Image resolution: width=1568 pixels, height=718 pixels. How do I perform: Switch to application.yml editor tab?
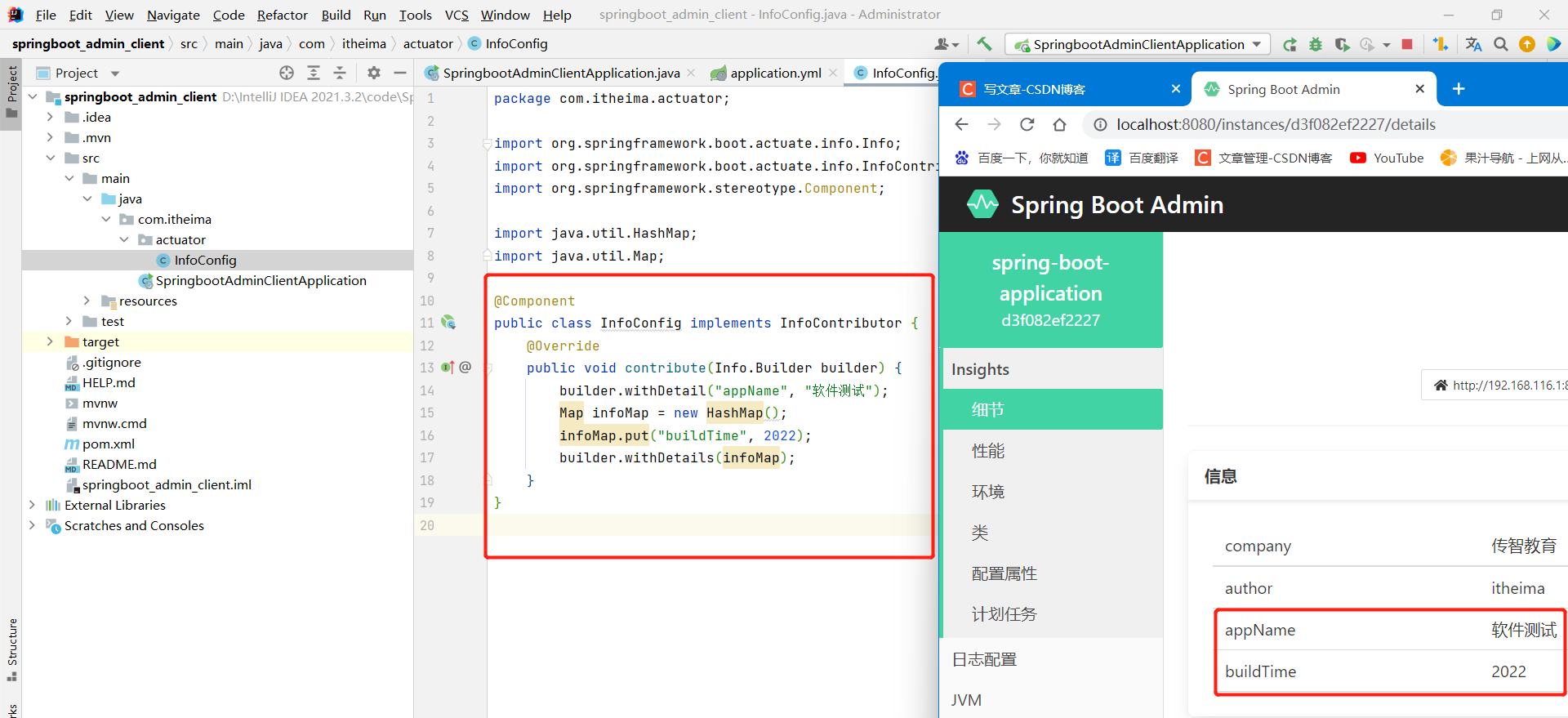pos(775,73)
